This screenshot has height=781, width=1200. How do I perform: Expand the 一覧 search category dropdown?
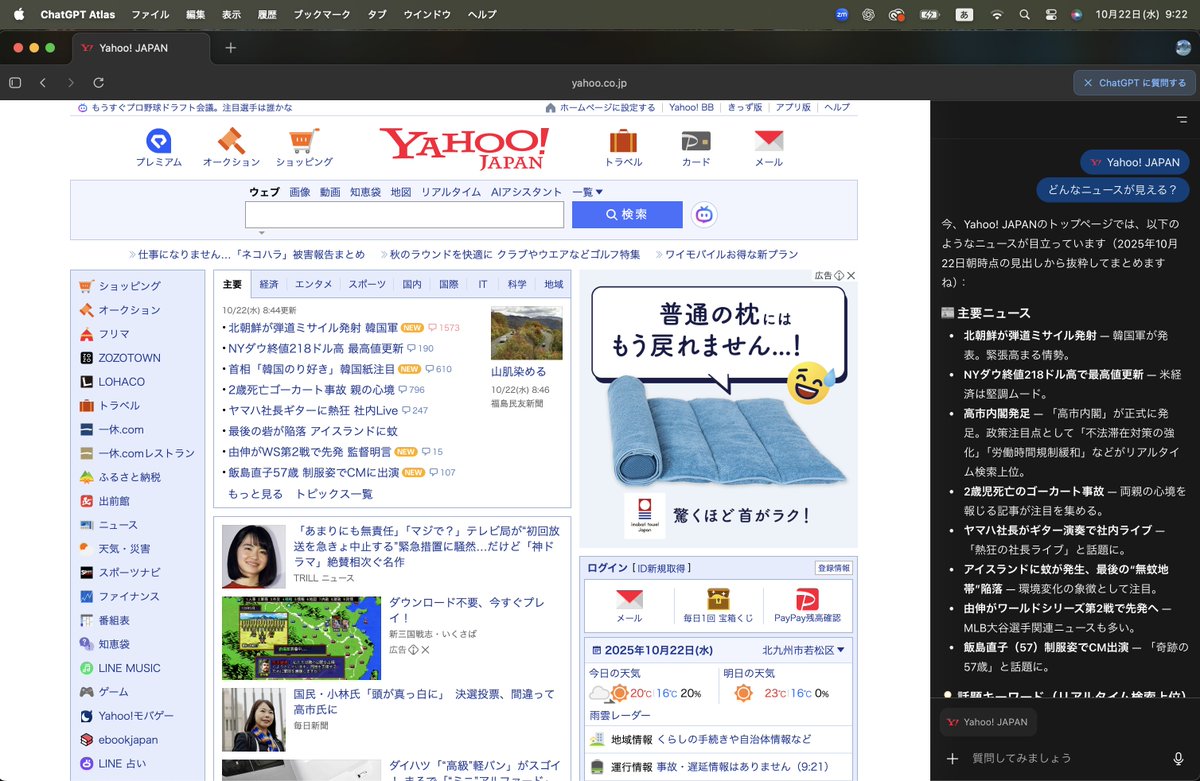(588, 192)
